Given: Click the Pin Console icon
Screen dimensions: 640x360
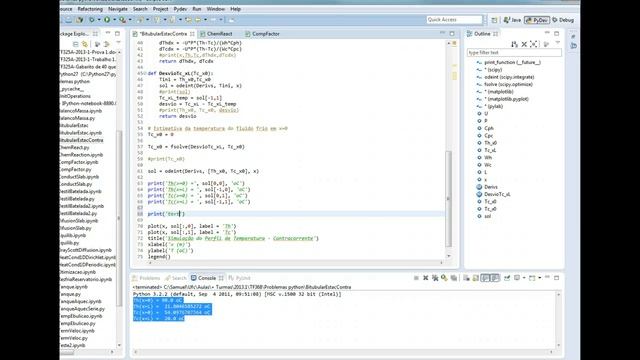Looking at the screenshot, I should (x=507, y=278).
